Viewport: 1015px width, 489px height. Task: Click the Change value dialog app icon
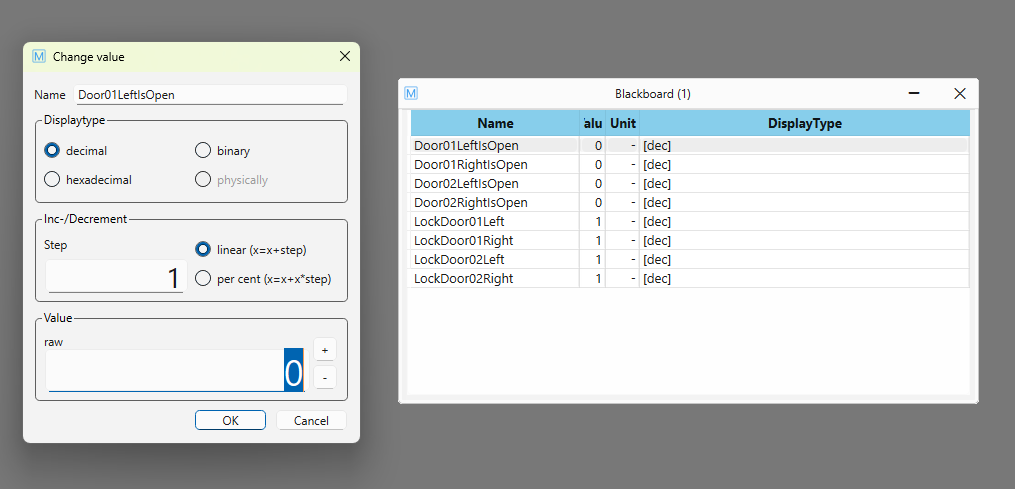click(39, 57)
